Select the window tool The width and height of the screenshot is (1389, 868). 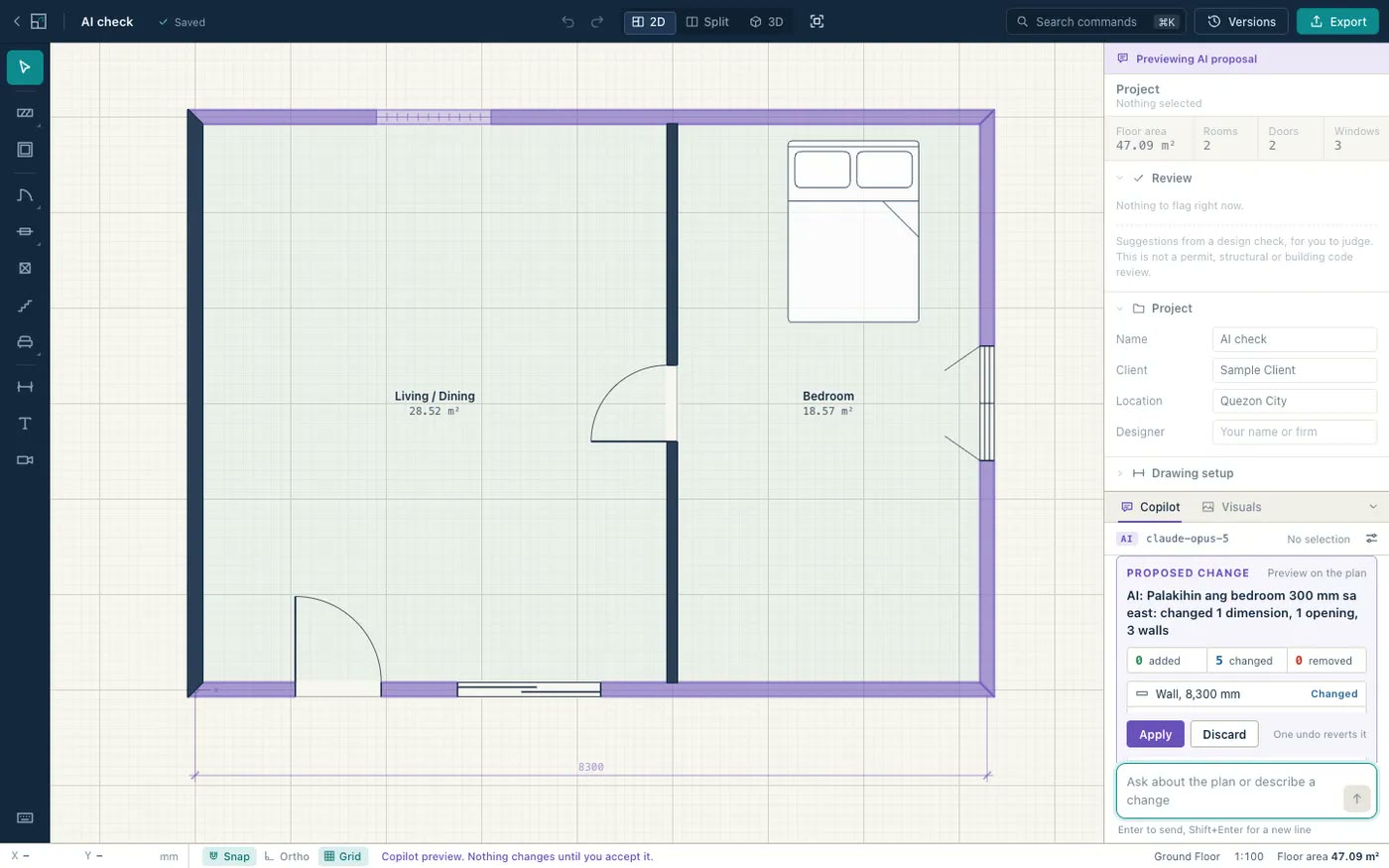coord(25,232)
